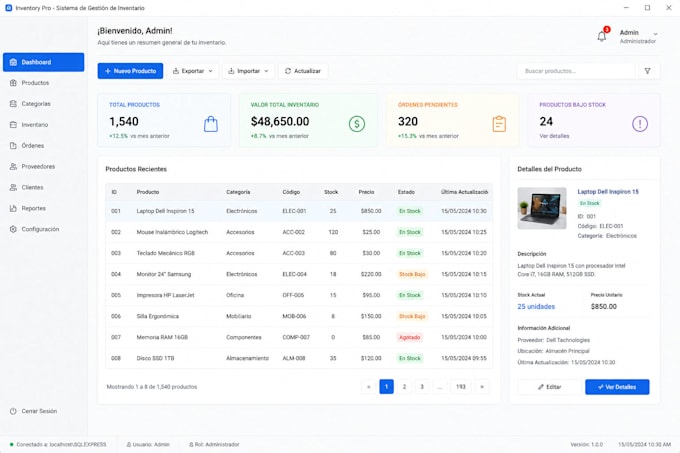
Task: Click the shopping bag icon in Total Productos
Action: click(x=211, y=124)
